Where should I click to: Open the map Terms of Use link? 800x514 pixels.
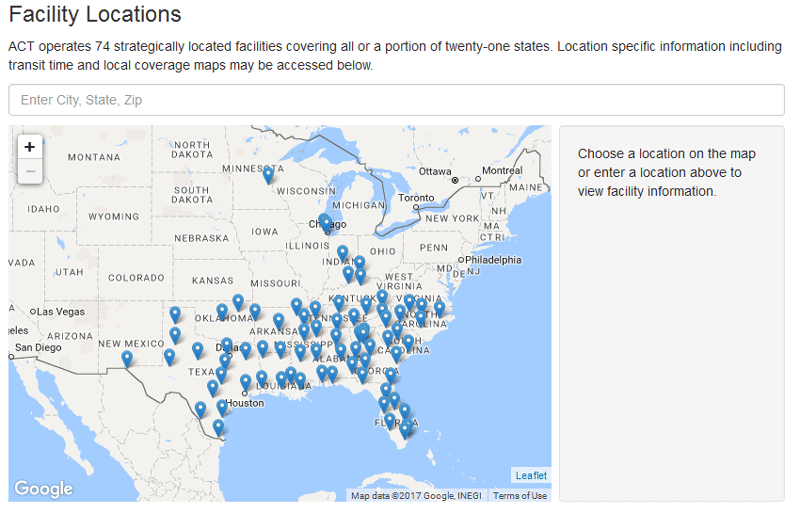pos(520,496)
